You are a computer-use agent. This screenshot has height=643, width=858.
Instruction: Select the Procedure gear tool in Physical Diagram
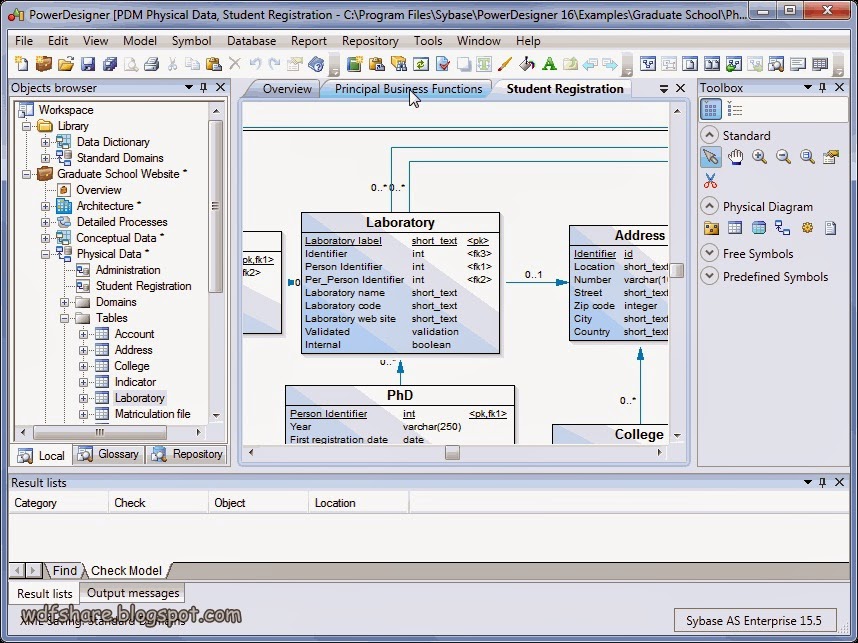click(x=807, y=228)
